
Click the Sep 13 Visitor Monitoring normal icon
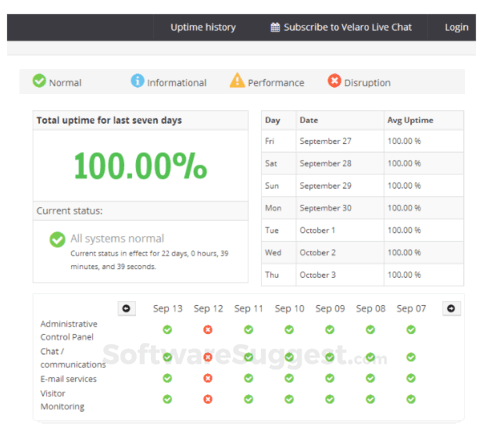click(167, 399)
